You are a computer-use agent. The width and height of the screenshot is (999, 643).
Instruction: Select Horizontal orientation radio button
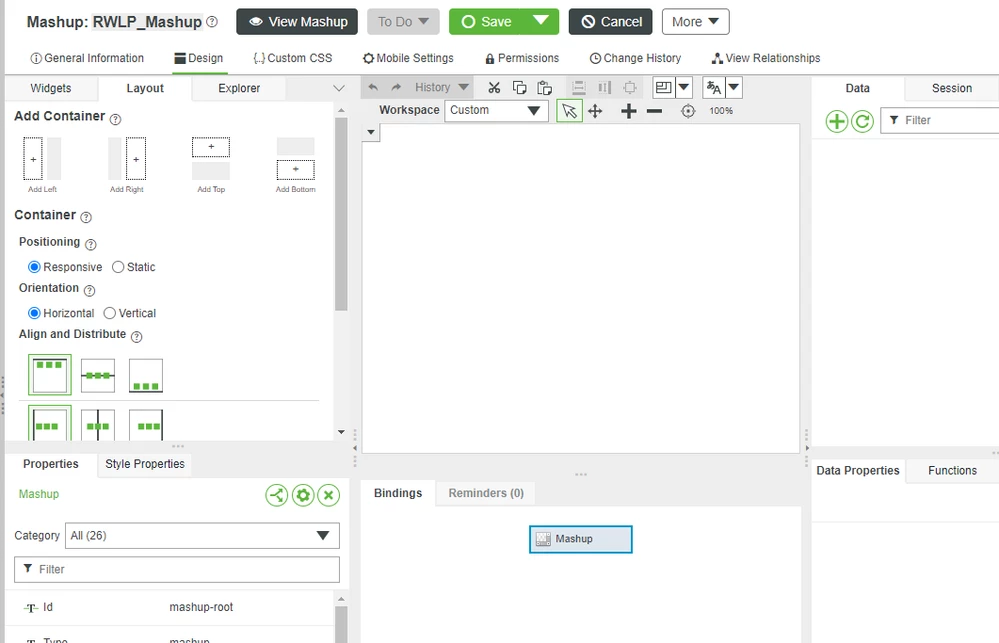[x=34, y=313]
